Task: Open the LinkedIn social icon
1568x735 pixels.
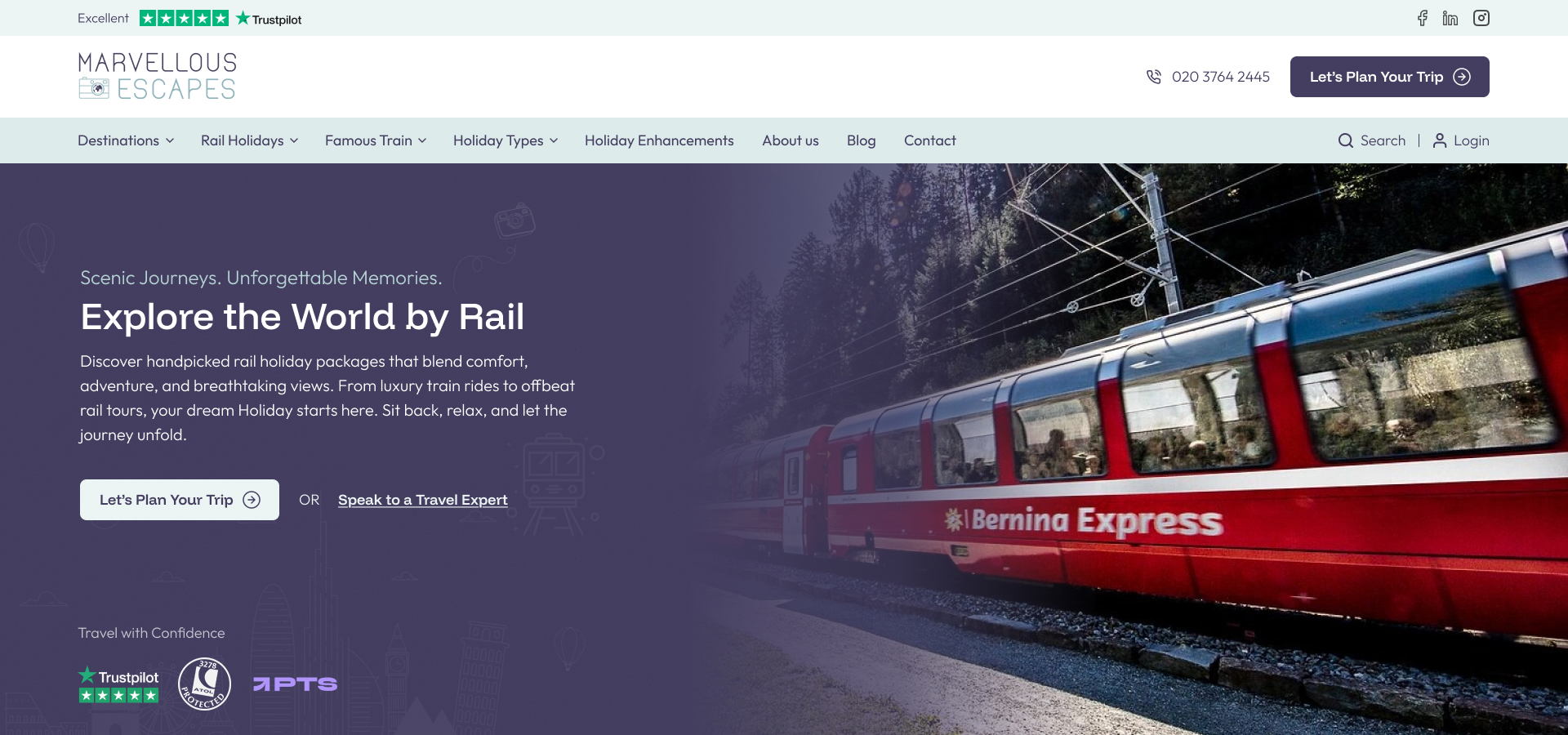Action: point(1450,18)
